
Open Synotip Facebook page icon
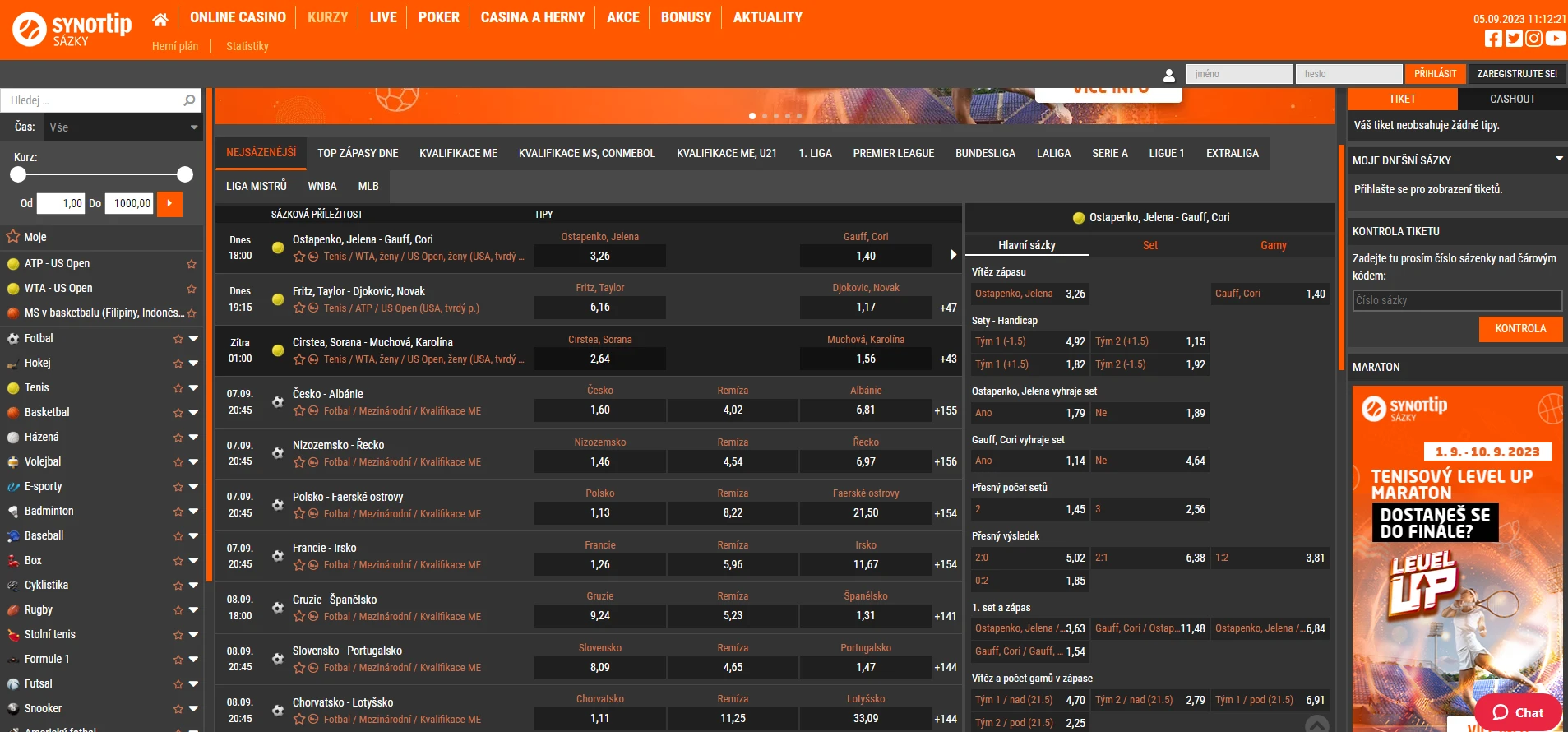pos(1493,38)
